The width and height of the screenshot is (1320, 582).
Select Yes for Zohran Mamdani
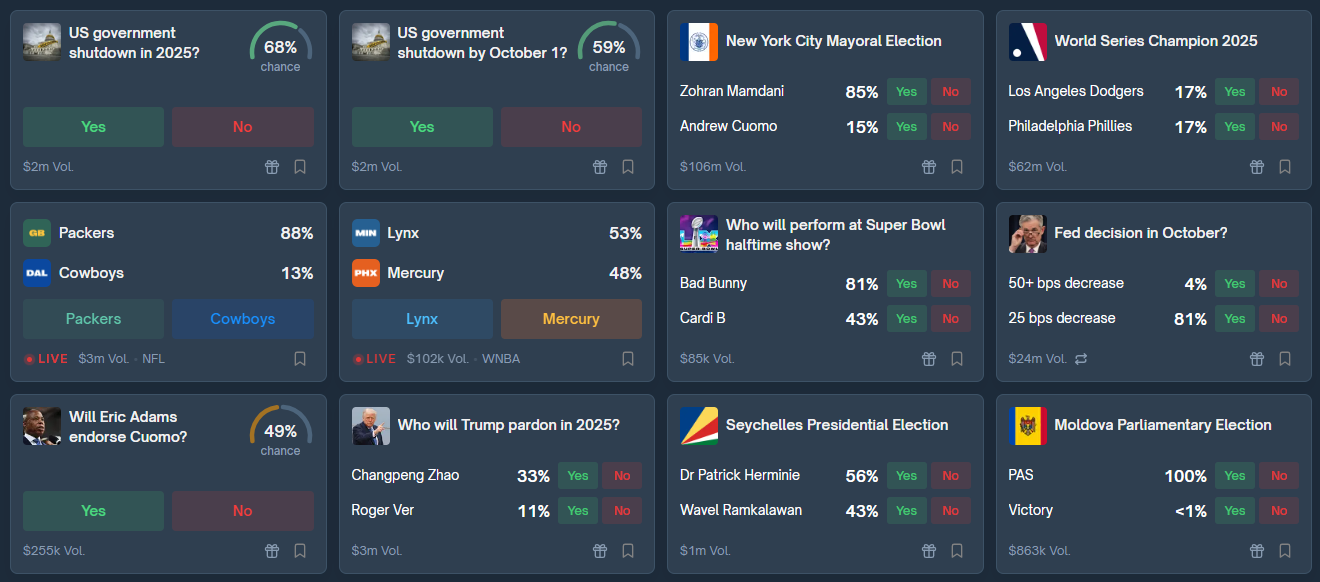pyautogui.click(x=906, y=92)
